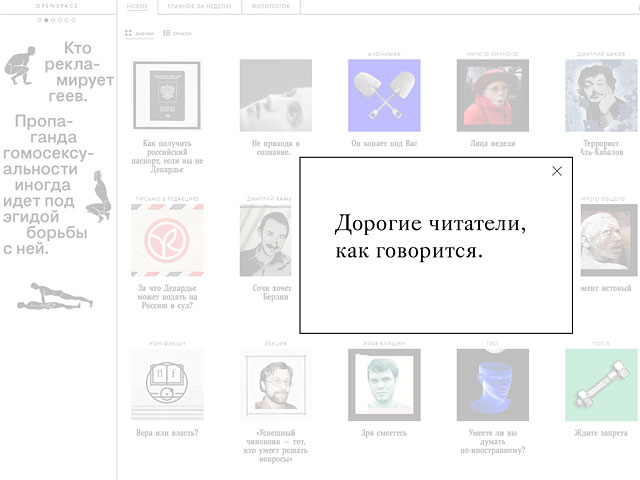Click the Openspace logo
Viewport: 640px width, 480px height.
57,6
